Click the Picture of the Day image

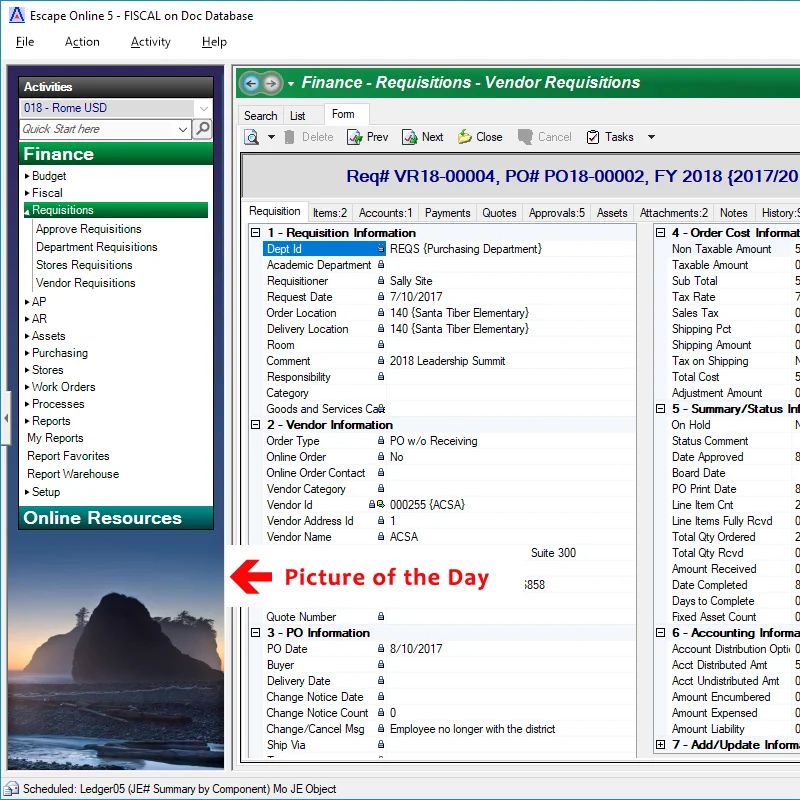point(116,648)
